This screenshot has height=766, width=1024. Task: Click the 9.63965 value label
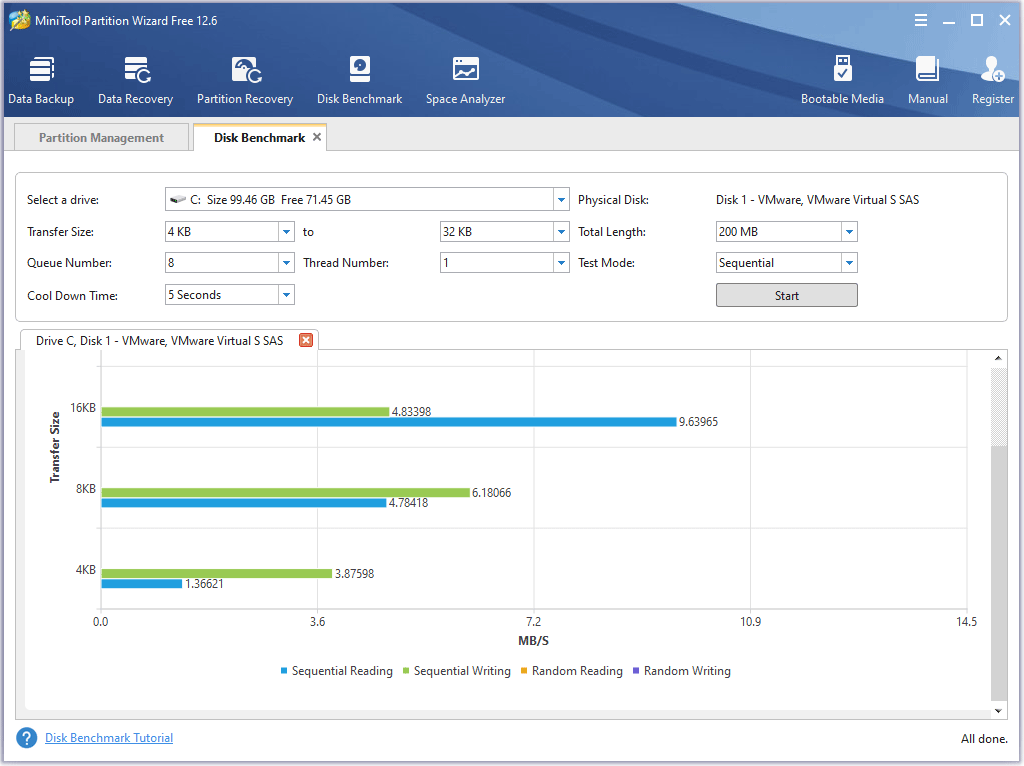[x=698, y=422]
